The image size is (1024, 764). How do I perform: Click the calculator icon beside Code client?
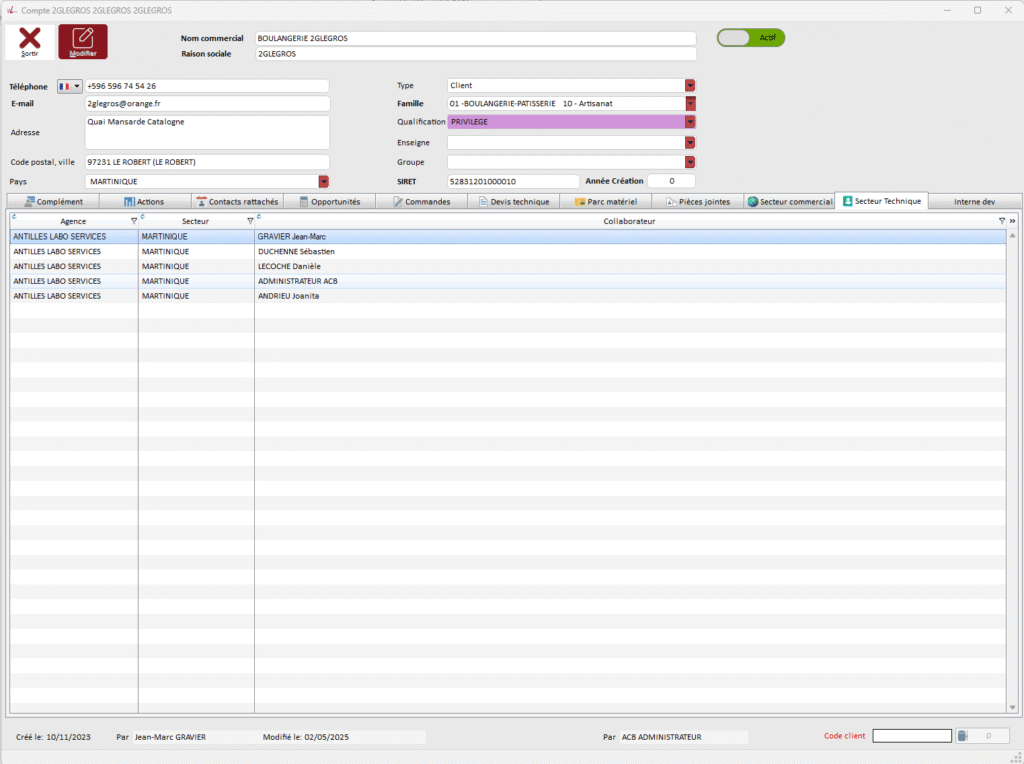(963, 737)
